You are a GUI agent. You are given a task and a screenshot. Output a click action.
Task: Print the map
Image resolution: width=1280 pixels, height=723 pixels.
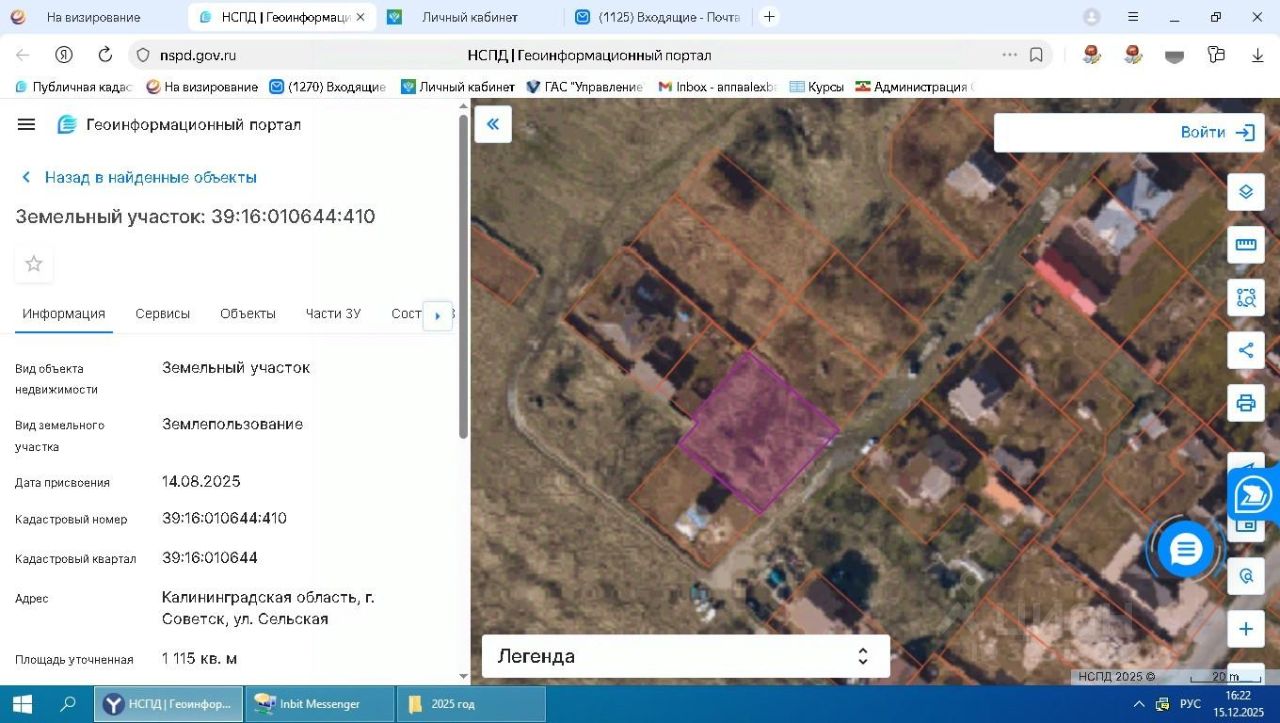click(1246, 403)
